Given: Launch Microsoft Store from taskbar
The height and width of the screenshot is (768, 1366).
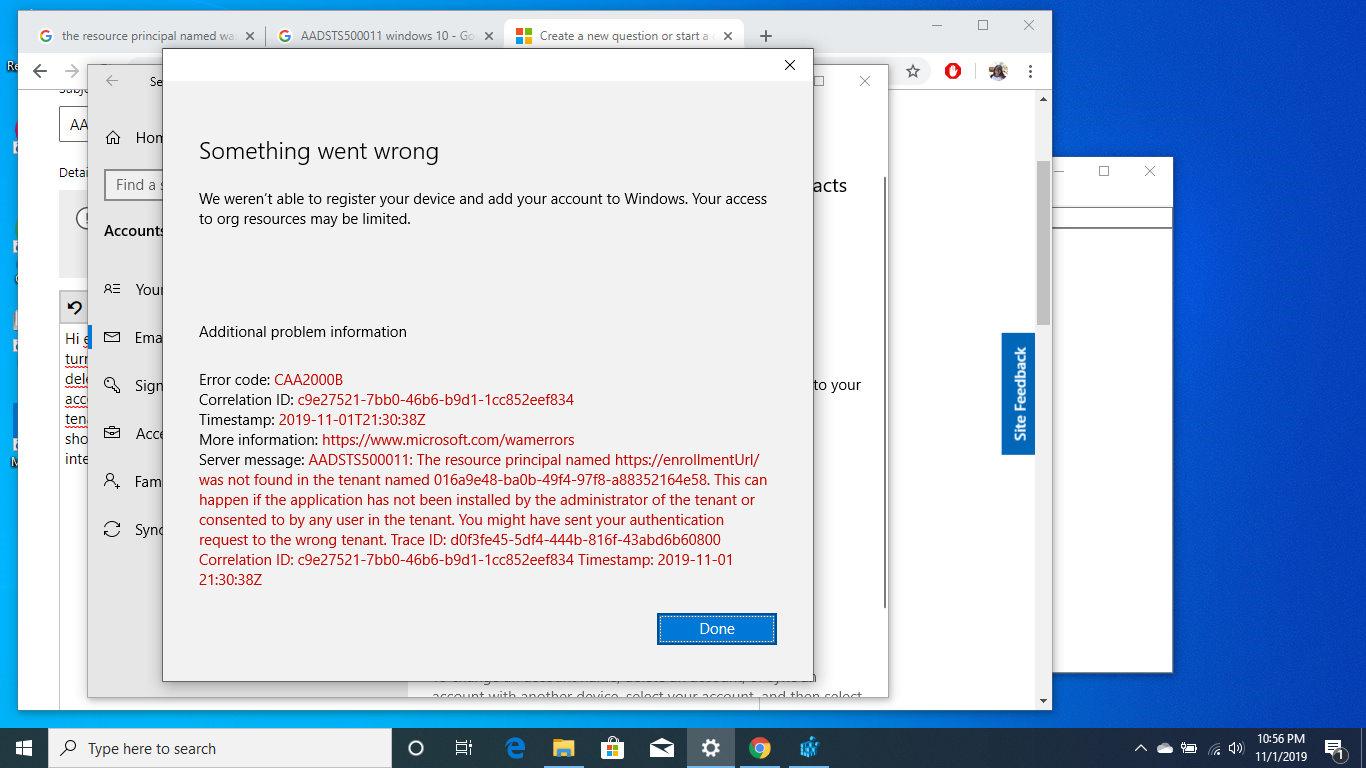Looking at the screenshot, I should (613, 748).
